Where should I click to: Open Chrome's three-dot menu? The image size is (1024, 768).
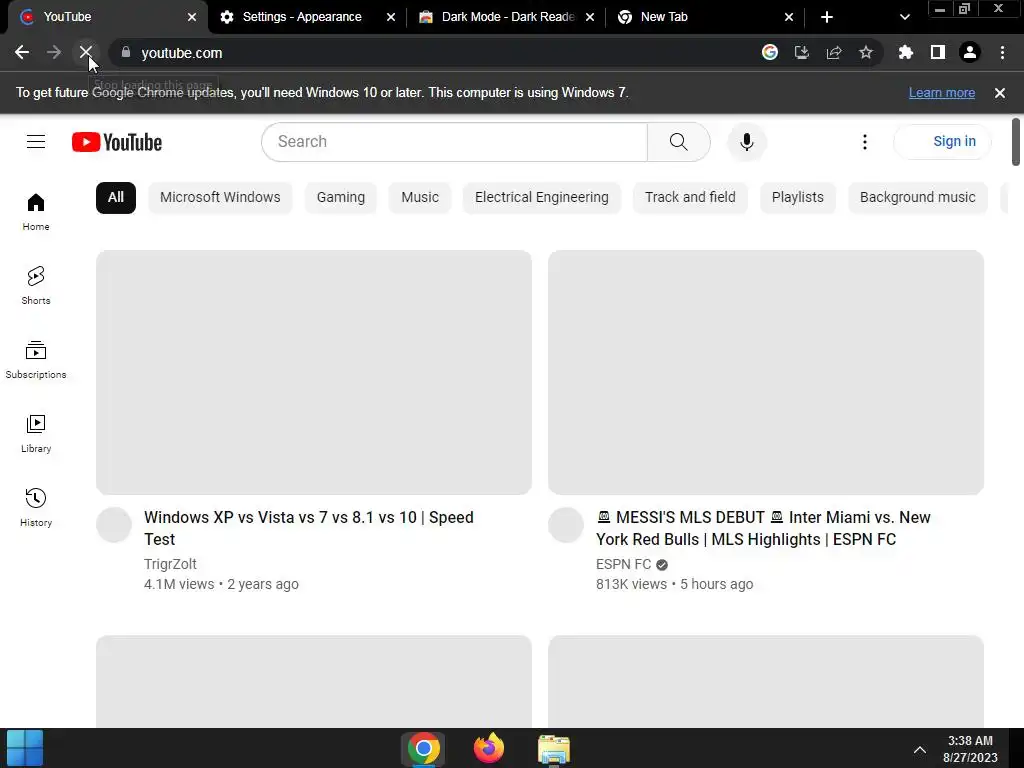pyautogui.click(x=1002, y=52)
